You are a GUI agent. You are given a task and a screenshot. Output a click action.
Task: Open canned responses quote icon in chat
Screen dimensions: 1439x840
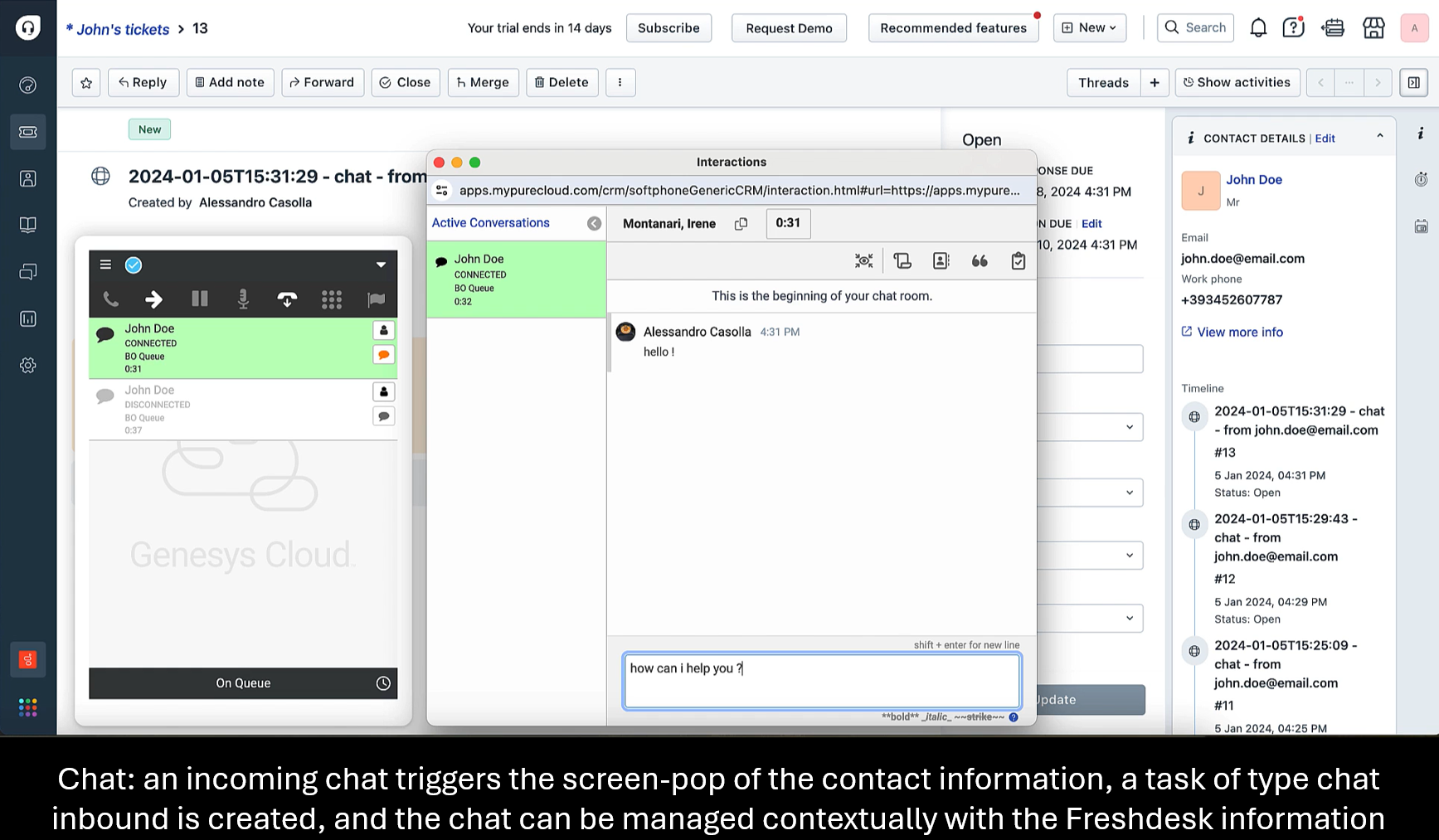[x=980, y=261]
